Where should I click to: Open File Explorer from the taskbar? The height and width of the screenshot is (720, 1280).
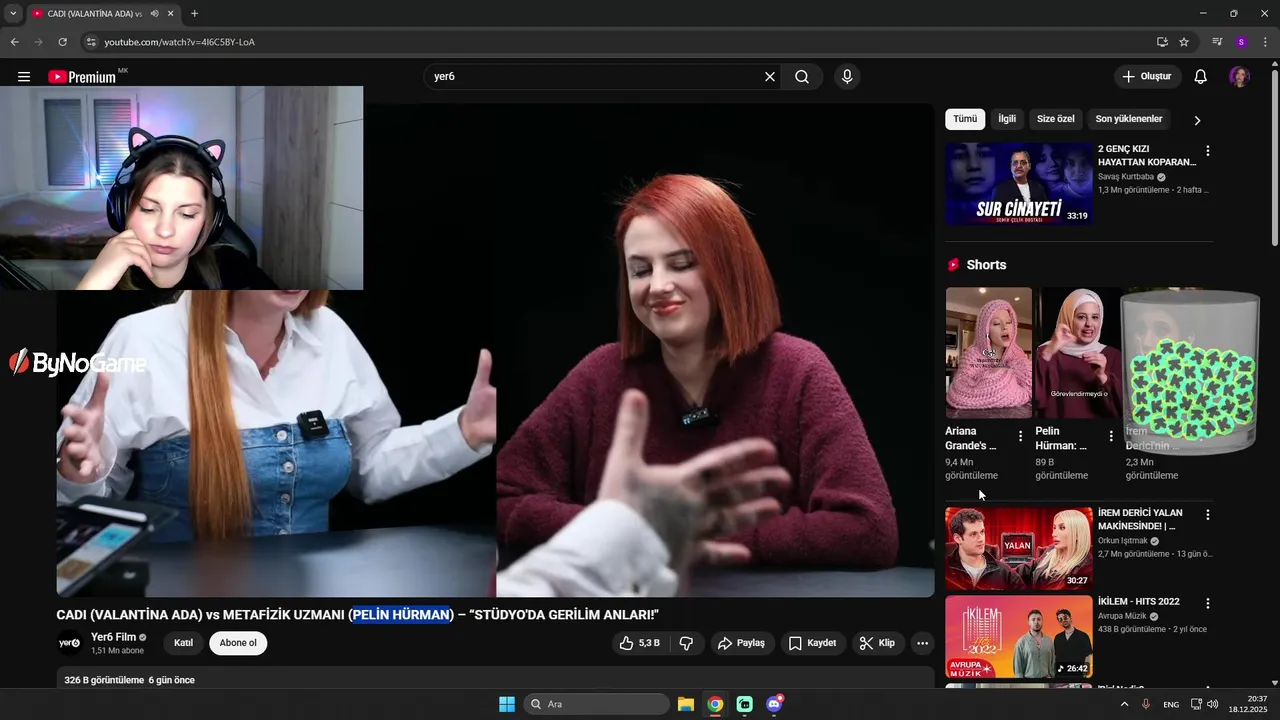(686, 704)
